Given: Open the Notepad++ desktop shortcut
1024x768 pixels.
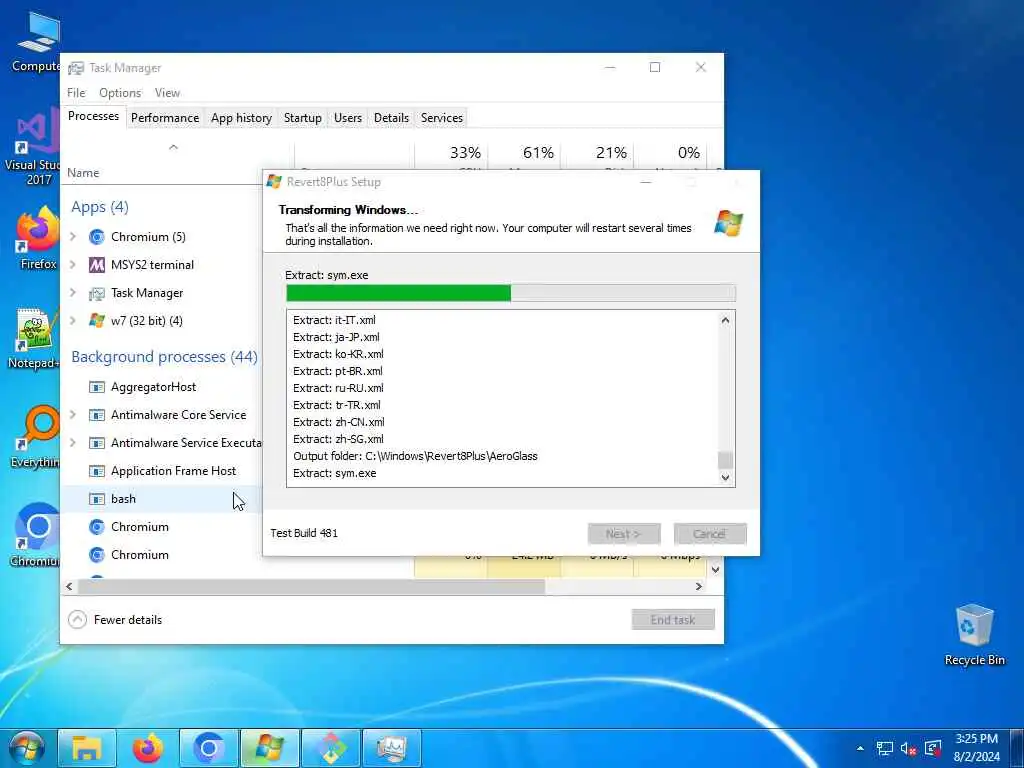Looking at the screenshot, I should (34, 338).
